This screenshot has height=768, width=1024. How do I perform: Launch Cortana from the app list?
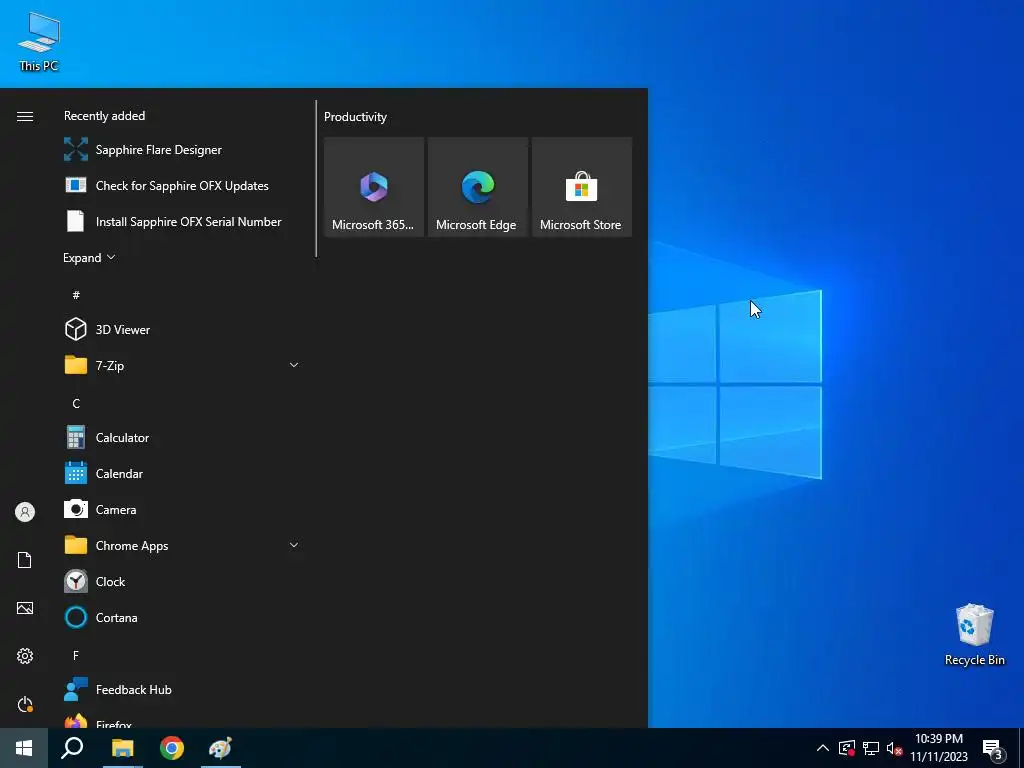181,617
